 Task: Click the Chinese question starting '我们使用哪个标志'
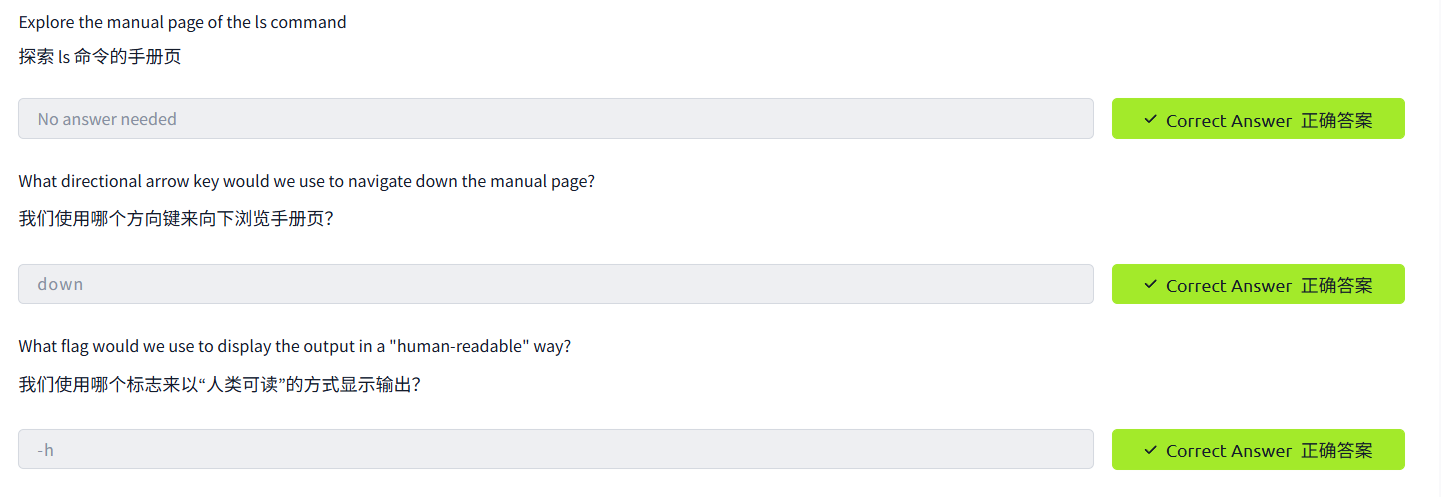coord(220,383)
